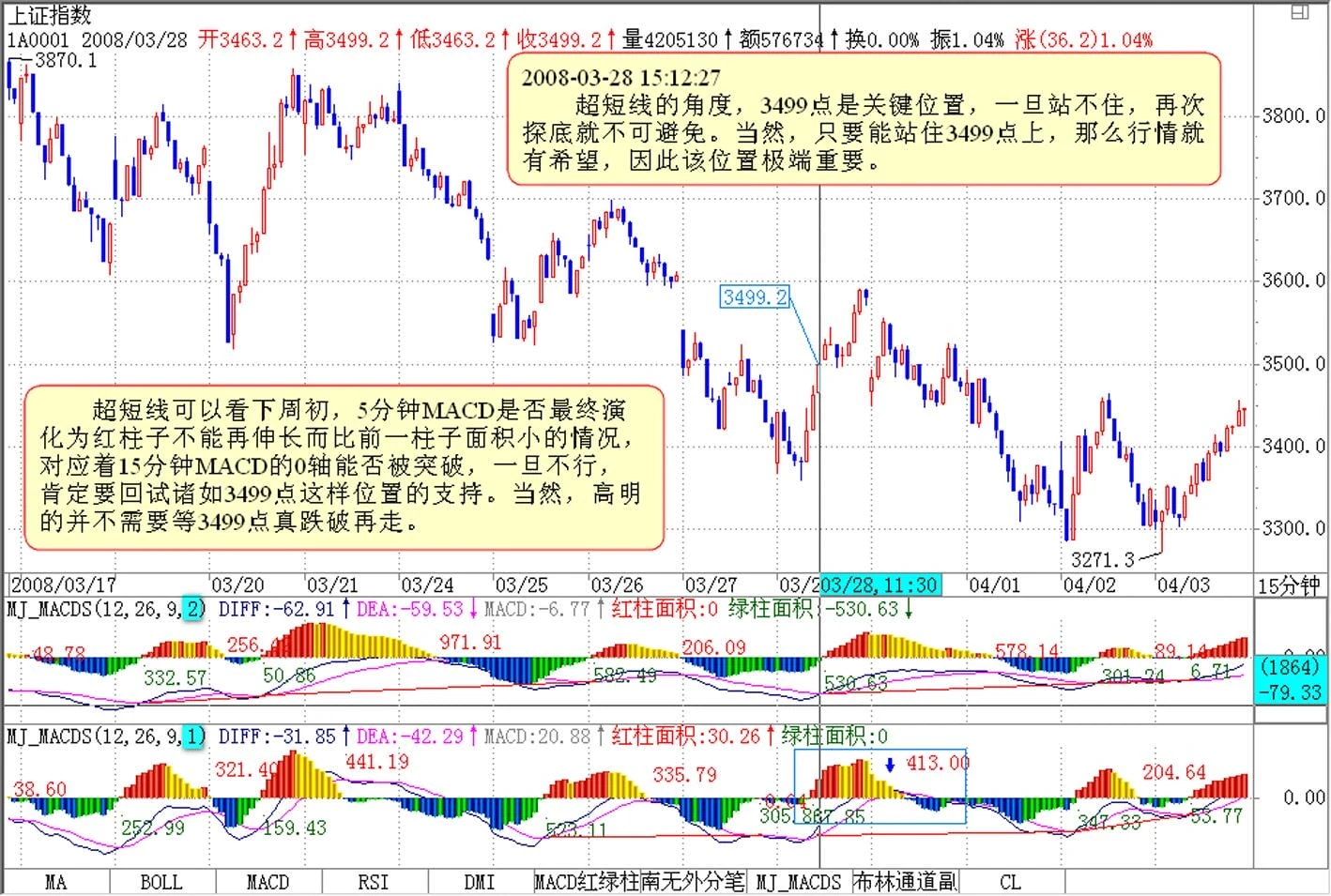Image resolution: width=1331 pixels, height=896 pixels.
Task: Click the window layout icon at top right
Action: tap(1299, 12)
